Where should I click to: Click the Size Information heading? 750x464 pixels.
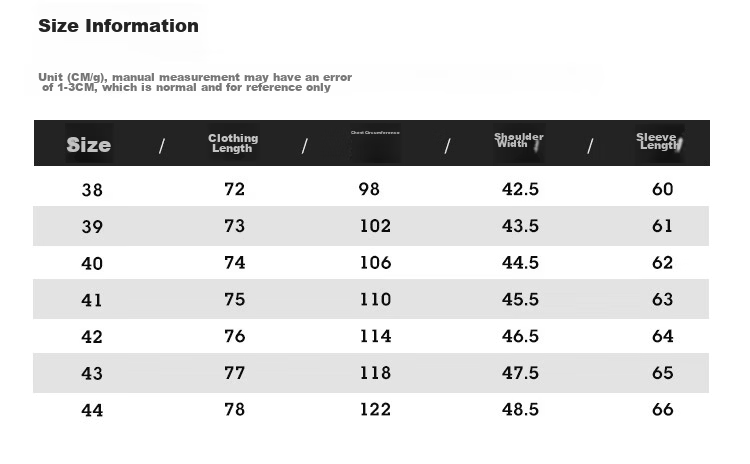tap(118, 26)
